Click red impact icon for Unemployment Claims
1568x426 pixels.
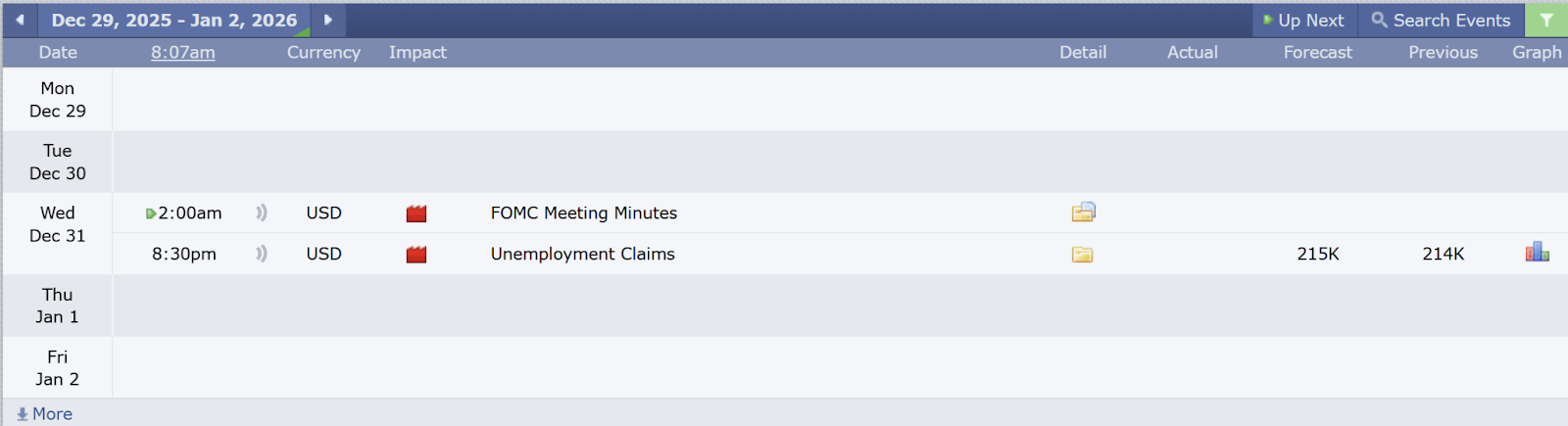(416, 255)
